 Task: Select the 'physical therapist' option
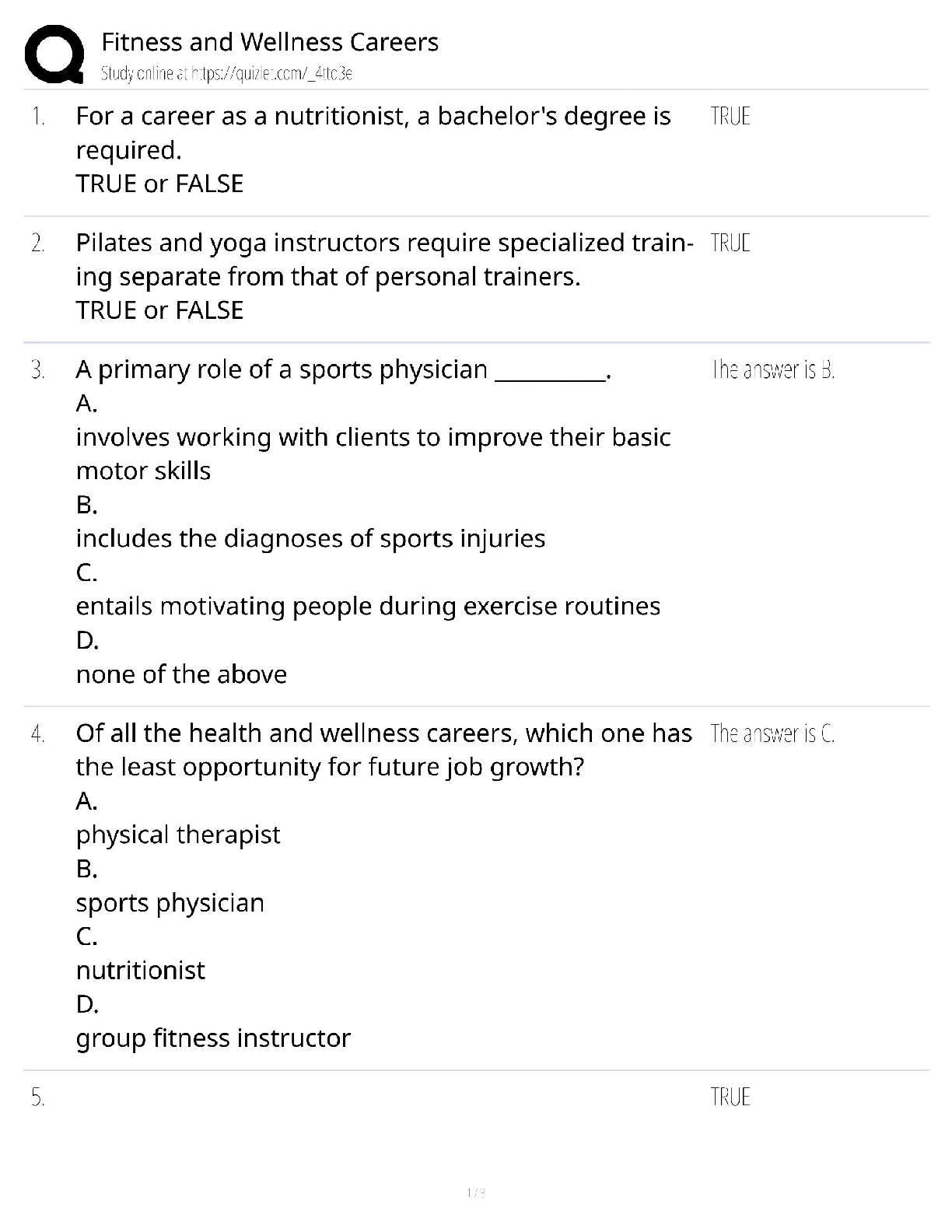(x=178, y=835)
